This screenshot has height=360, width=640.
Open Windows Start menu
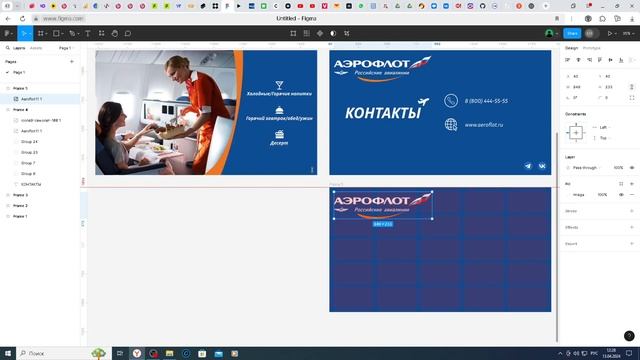tap(8, 353)
